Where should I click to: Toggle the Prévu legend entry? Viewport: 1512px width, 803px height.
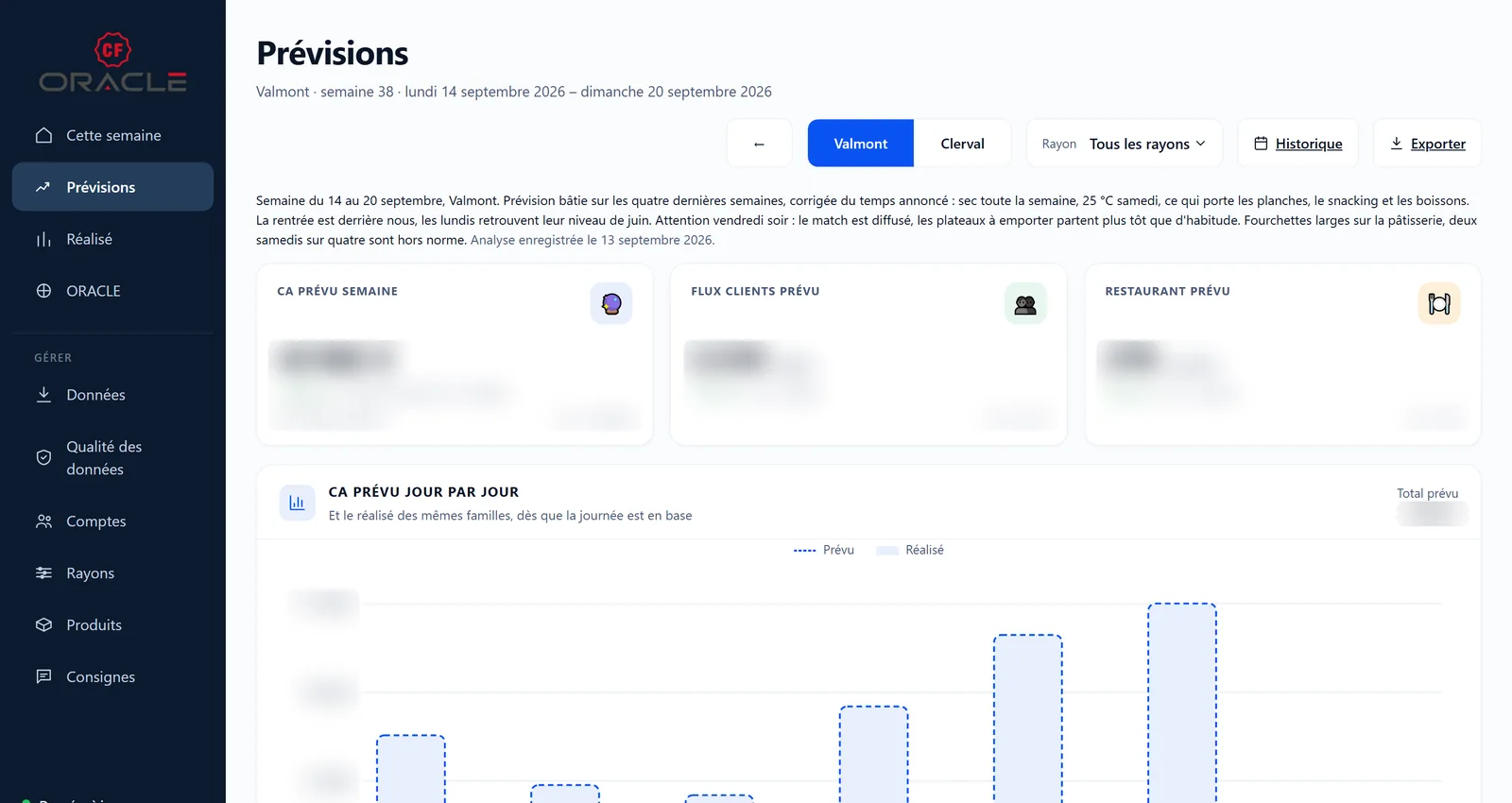[824, 550]
